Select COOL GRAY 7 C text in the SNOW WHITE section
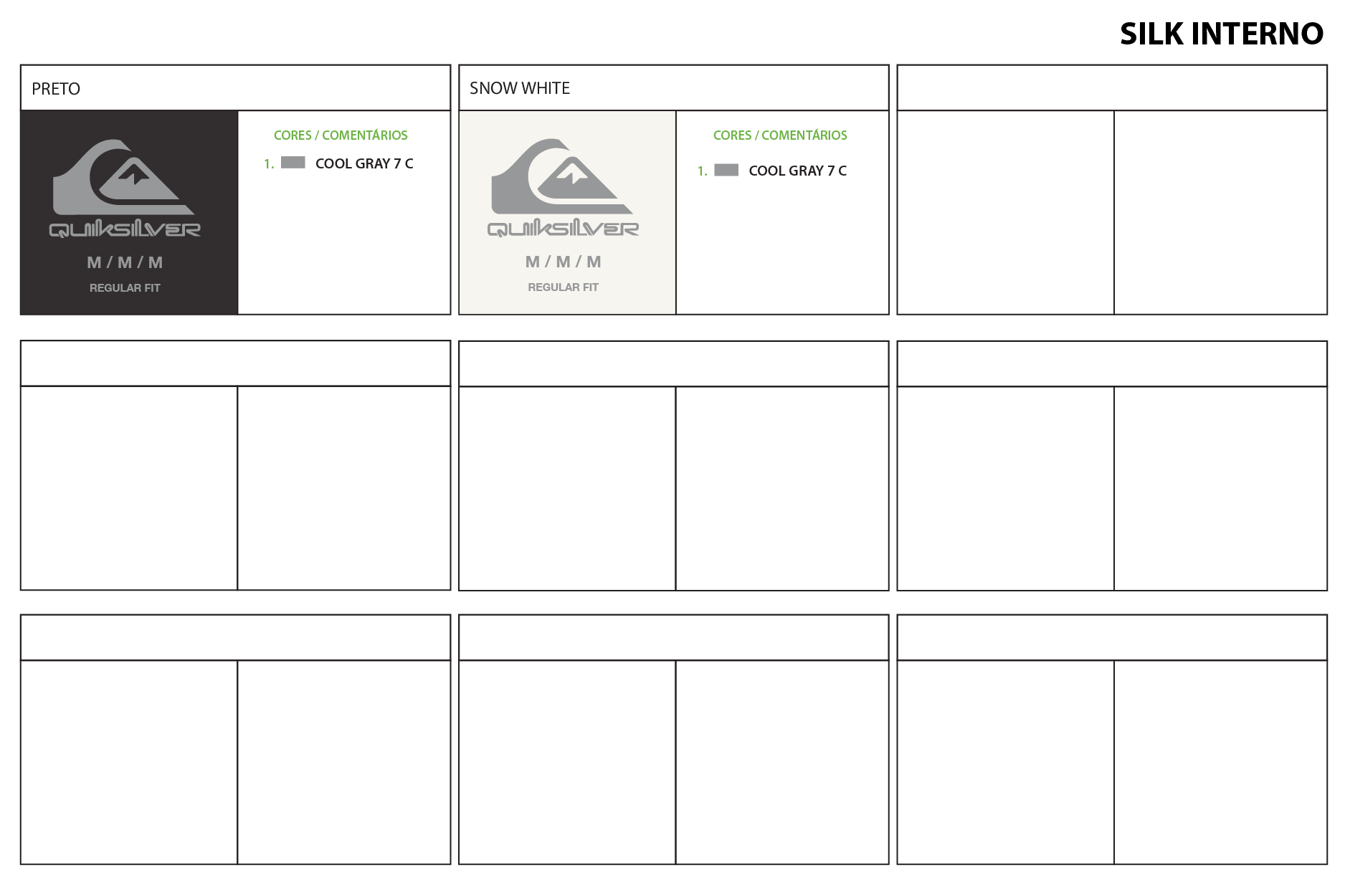Viewport: 1345px width, 896px height. pyautogui.click(x=797, y=171)
